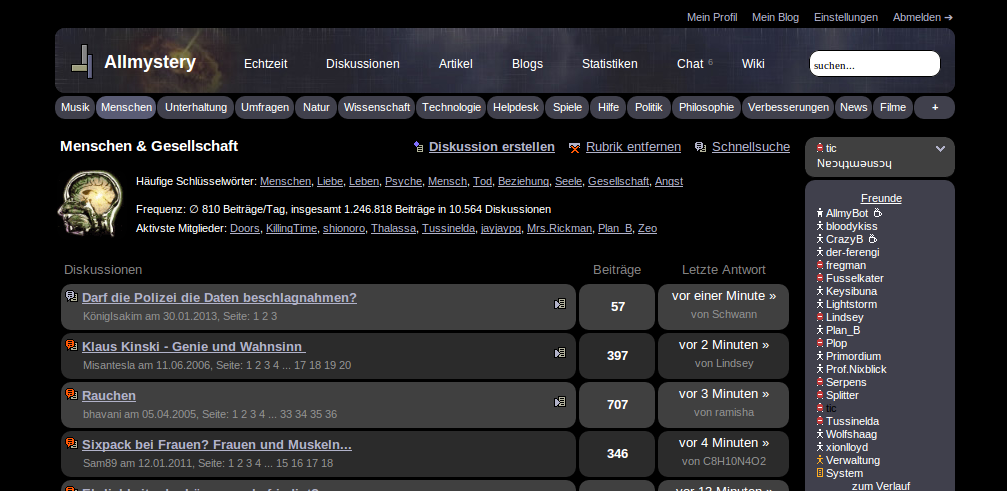Open discussion Darf die Polizei die Daten beschlagnahmen

click(220, 298)
